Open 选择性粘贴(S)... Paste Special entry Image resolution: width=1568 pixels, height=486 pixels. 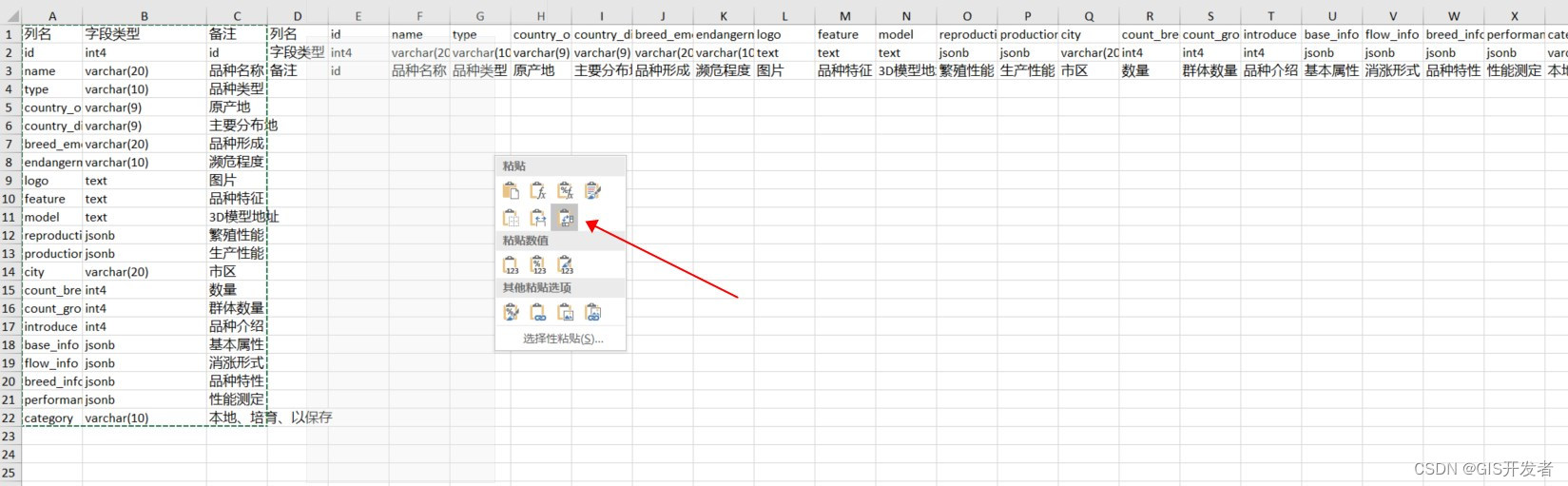(x=562, y=339)
